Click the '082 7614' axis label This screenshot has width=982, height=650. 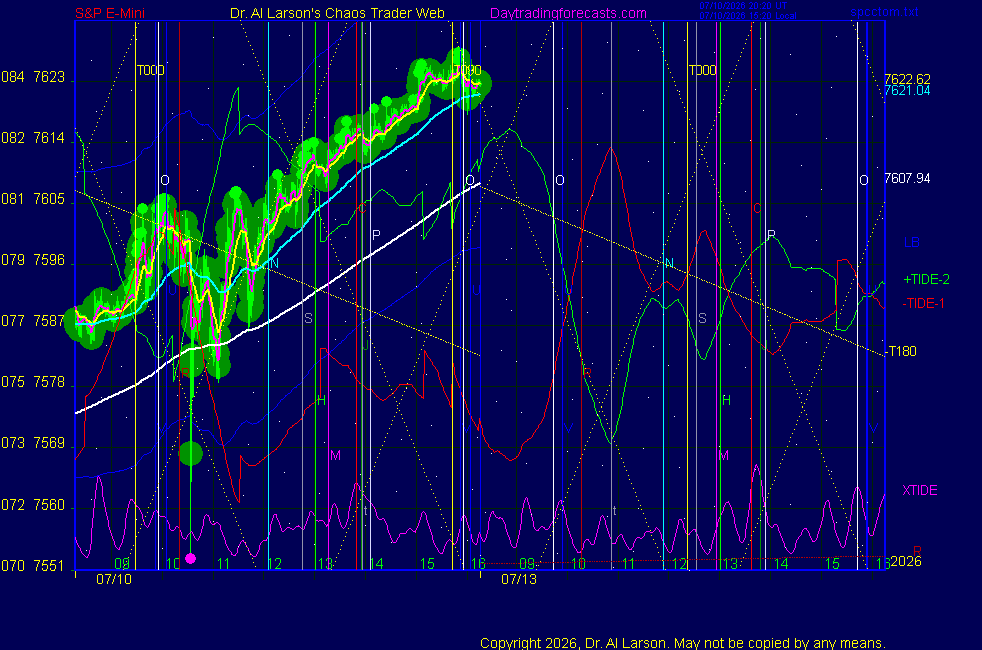pos(33,138)
